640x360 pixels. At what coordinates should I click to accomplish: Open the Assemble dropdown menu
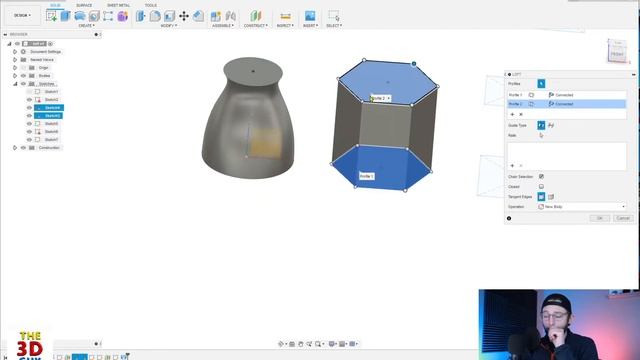tap(223, 26)
